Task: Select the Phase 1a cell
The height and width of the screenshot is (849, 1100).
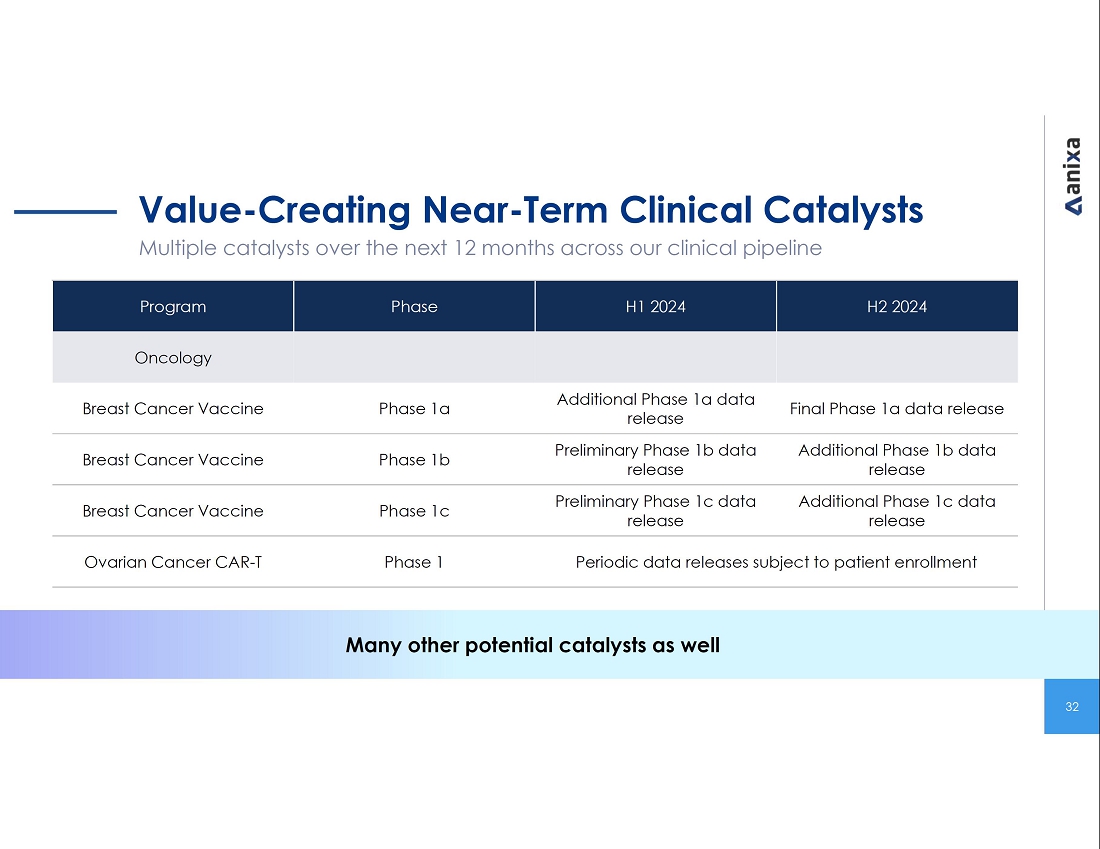Action: 414,409
